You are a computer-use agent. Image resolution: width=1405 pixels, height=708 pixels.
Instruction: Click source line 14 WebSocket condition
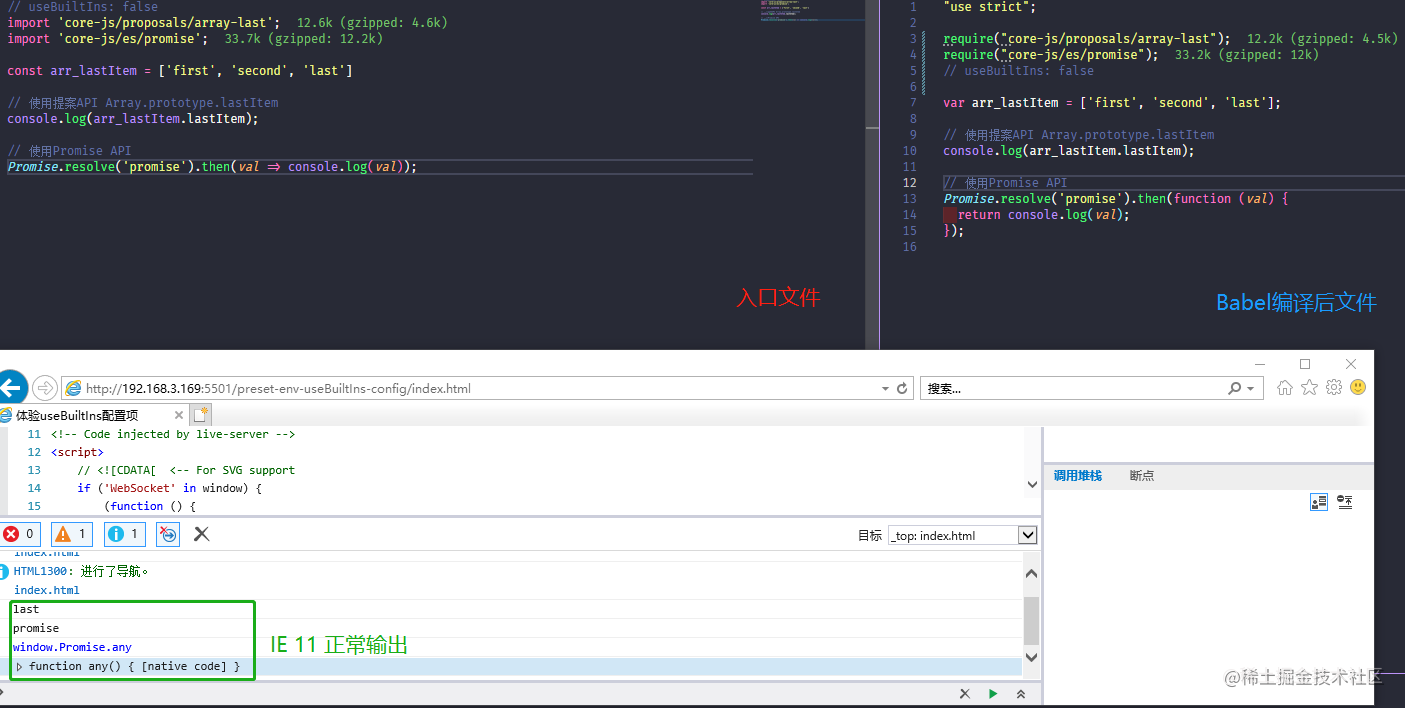[x=169, y=488]
